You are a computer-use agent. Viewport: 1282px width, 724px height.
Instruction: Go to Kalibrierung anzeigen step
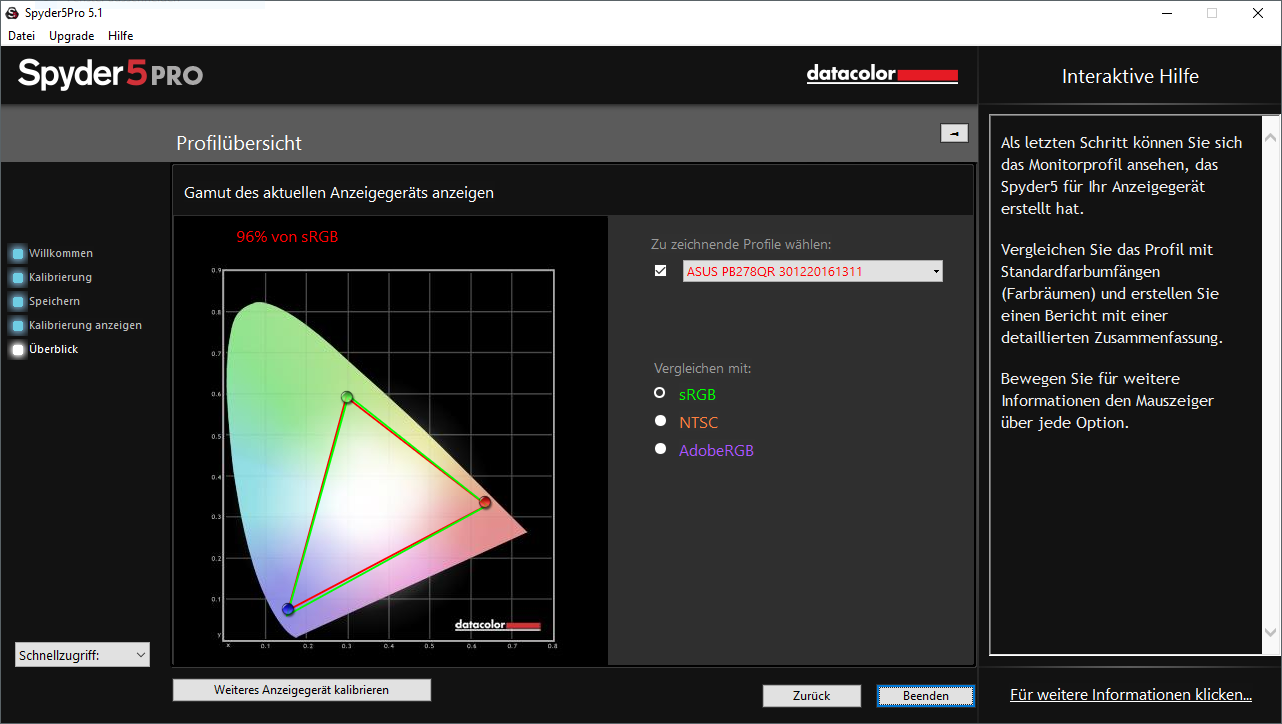[77, 325]
